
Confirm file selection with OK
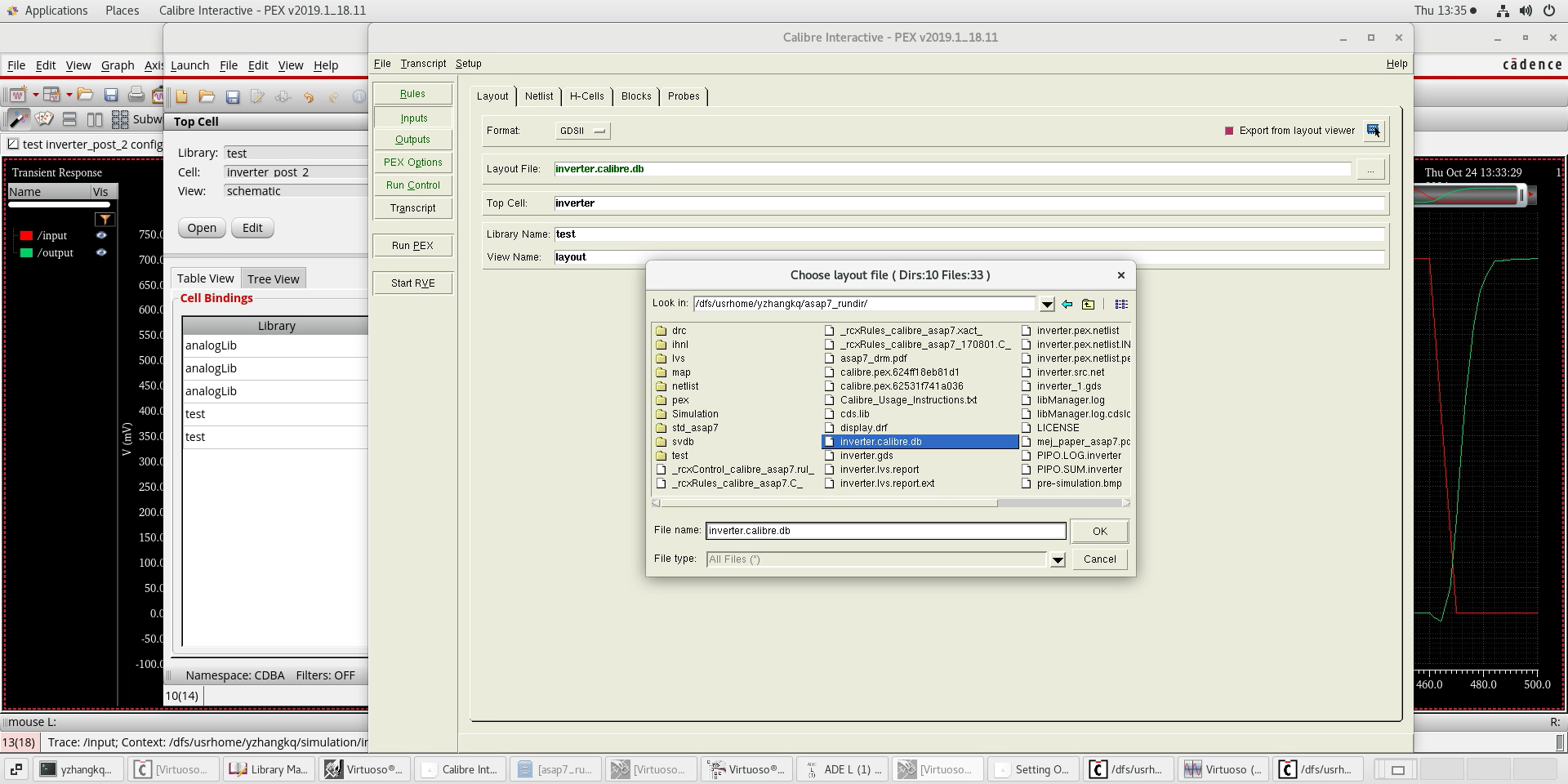click(x=1099, y=532)
